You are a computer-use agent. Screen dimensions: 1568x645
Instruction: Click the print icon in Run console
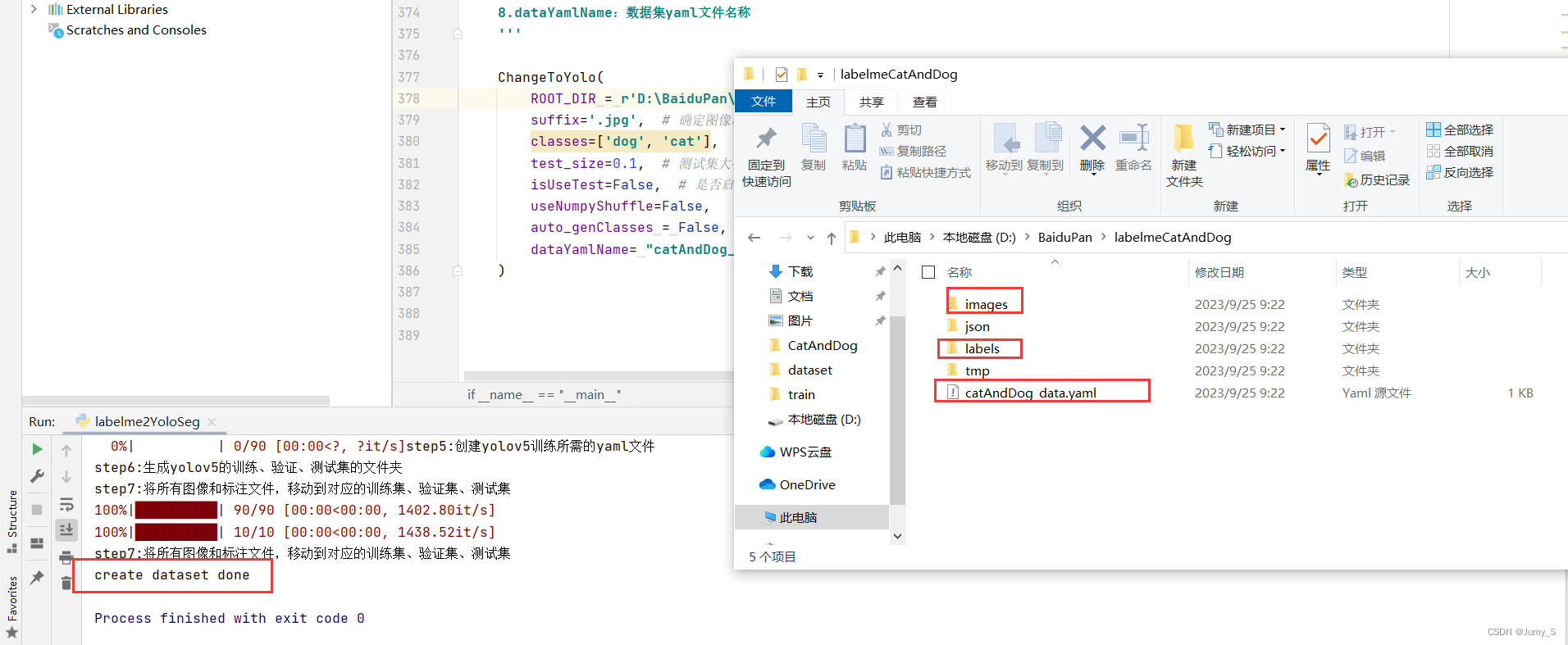click(x=66, y=557)
